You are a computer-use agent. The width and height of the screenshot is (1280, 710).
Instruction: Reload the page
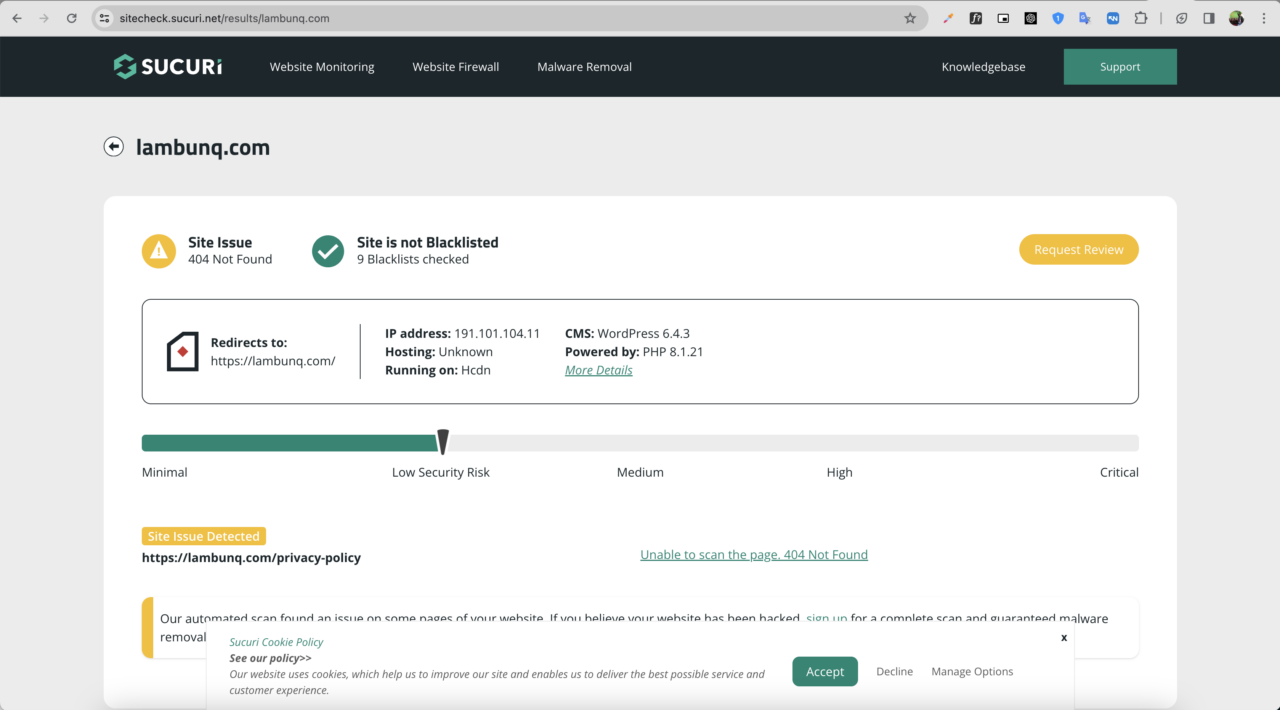[71, 18]
